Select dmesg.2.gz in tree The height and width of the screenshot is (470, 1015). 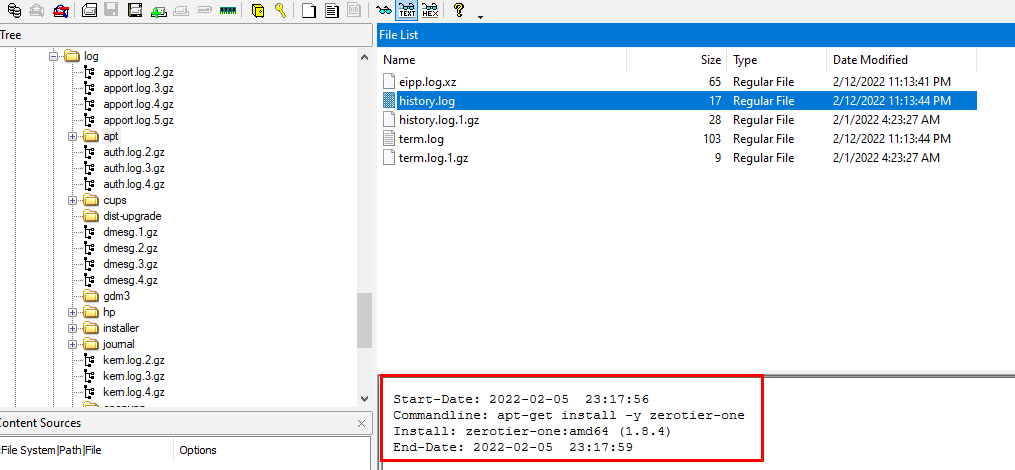click(x=130, y=249)
